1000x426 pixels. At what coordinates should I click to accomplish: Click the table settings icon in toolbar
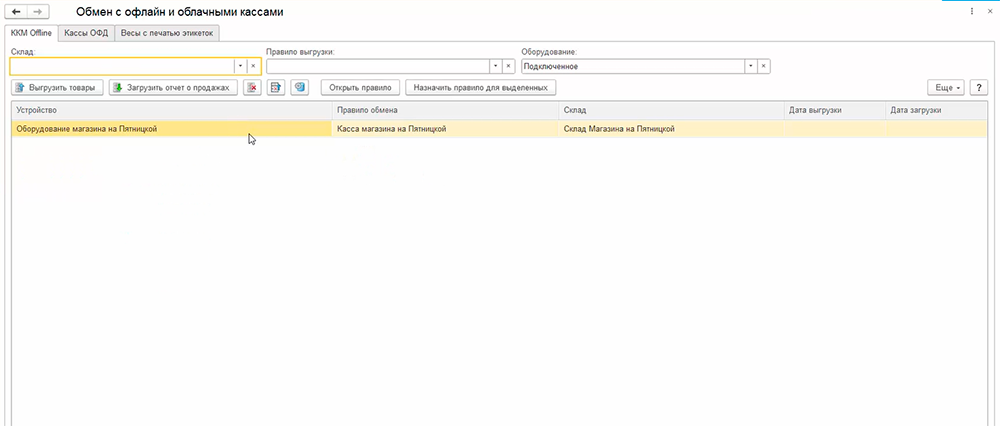coord(276,87)
